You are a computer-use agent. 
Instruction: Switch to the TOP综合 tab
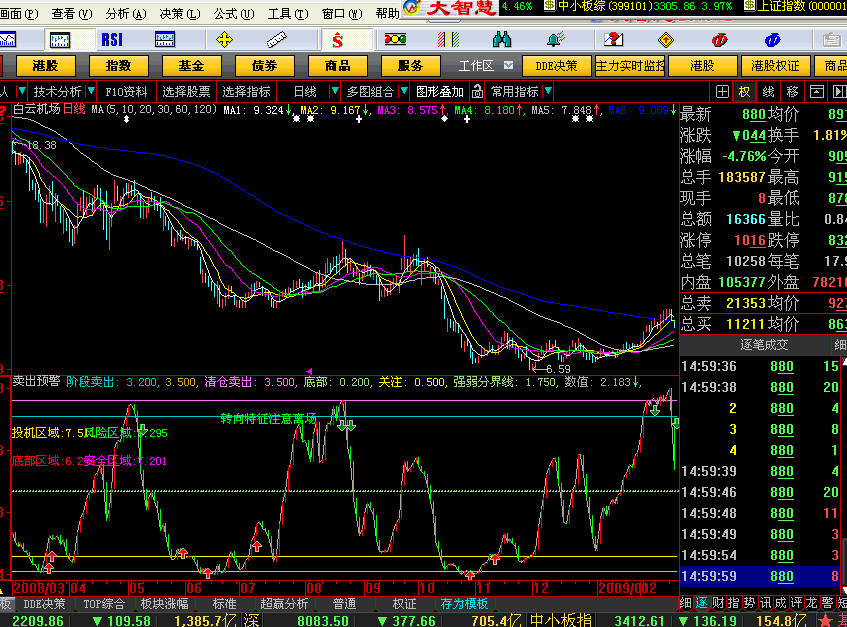point(104,604)
